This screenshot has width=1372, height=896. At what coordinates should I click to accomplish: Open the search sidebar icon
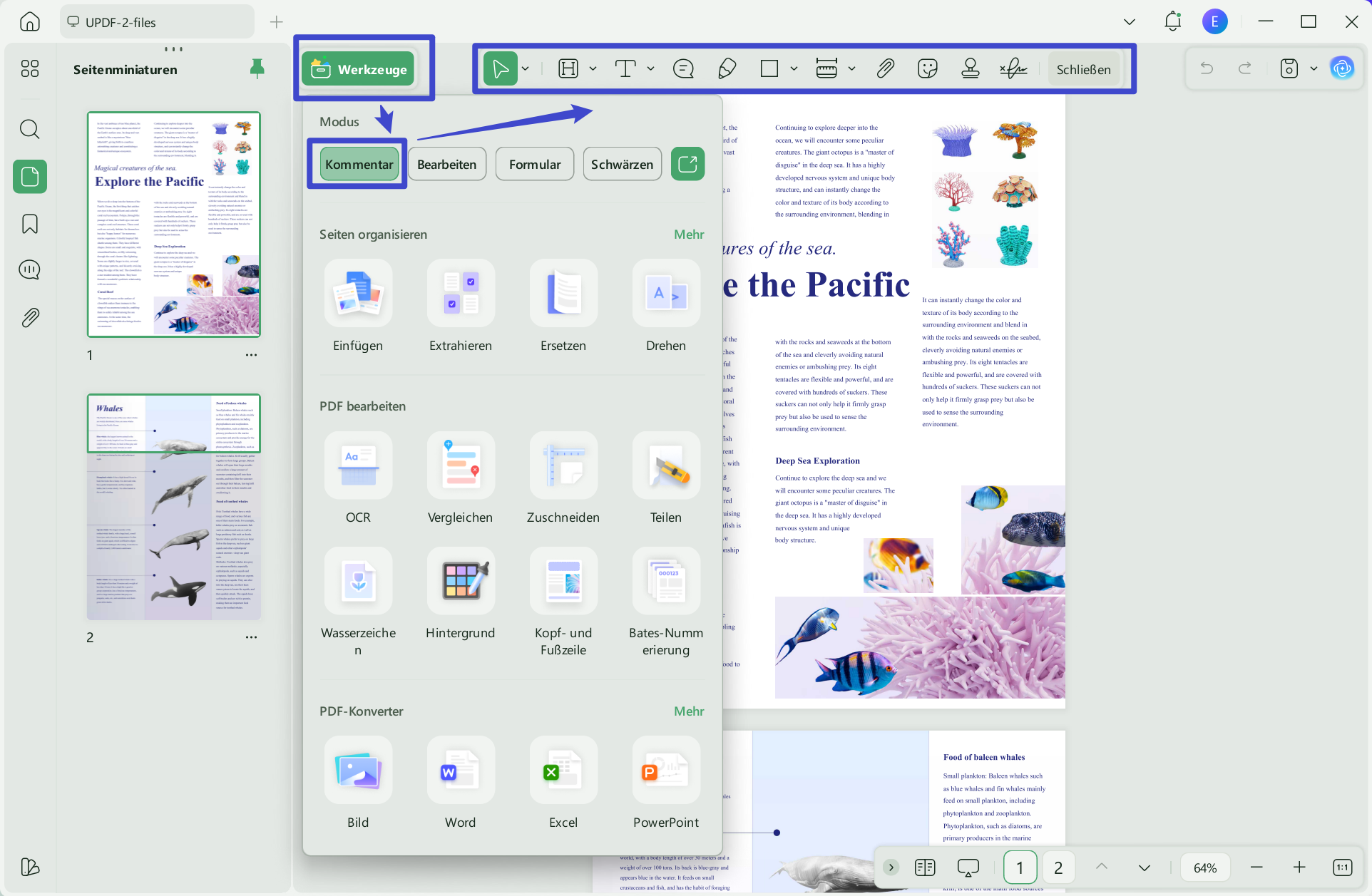(30, 129)
